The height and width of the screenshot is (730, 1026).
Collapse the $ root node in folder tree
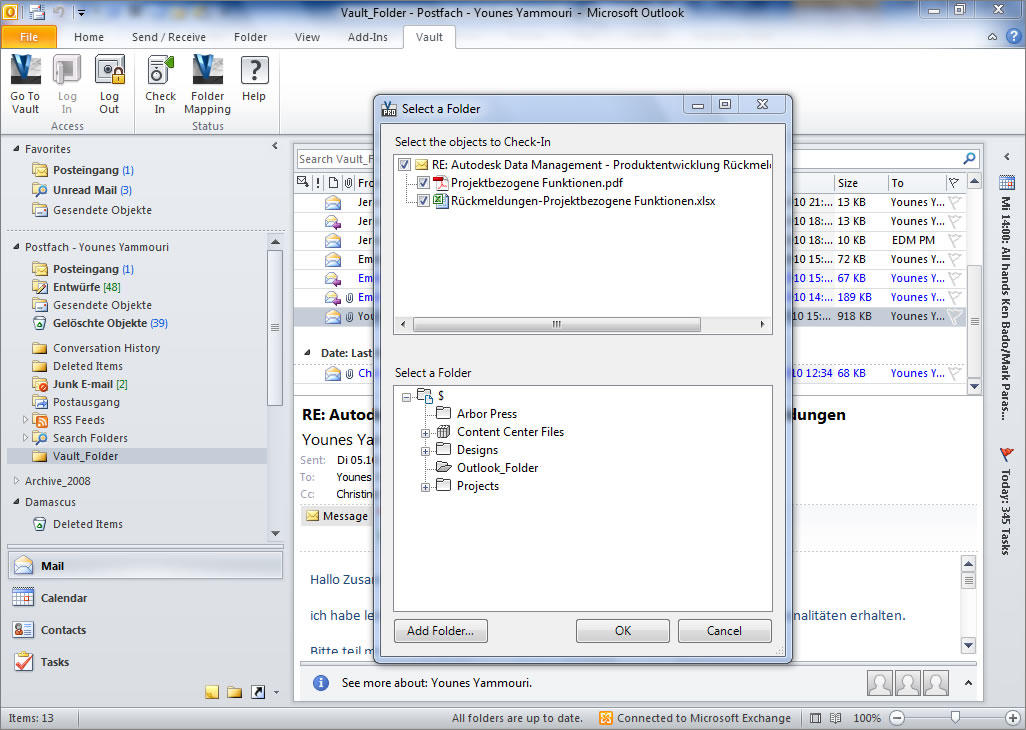tap(406, 396)
